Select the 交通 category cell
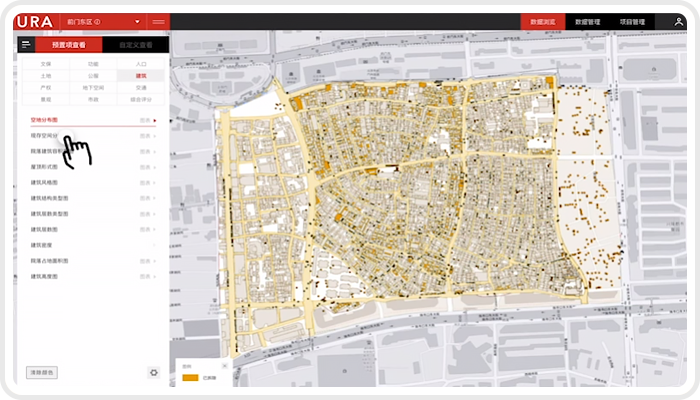 pyautogui.click(x=140, y=87)
